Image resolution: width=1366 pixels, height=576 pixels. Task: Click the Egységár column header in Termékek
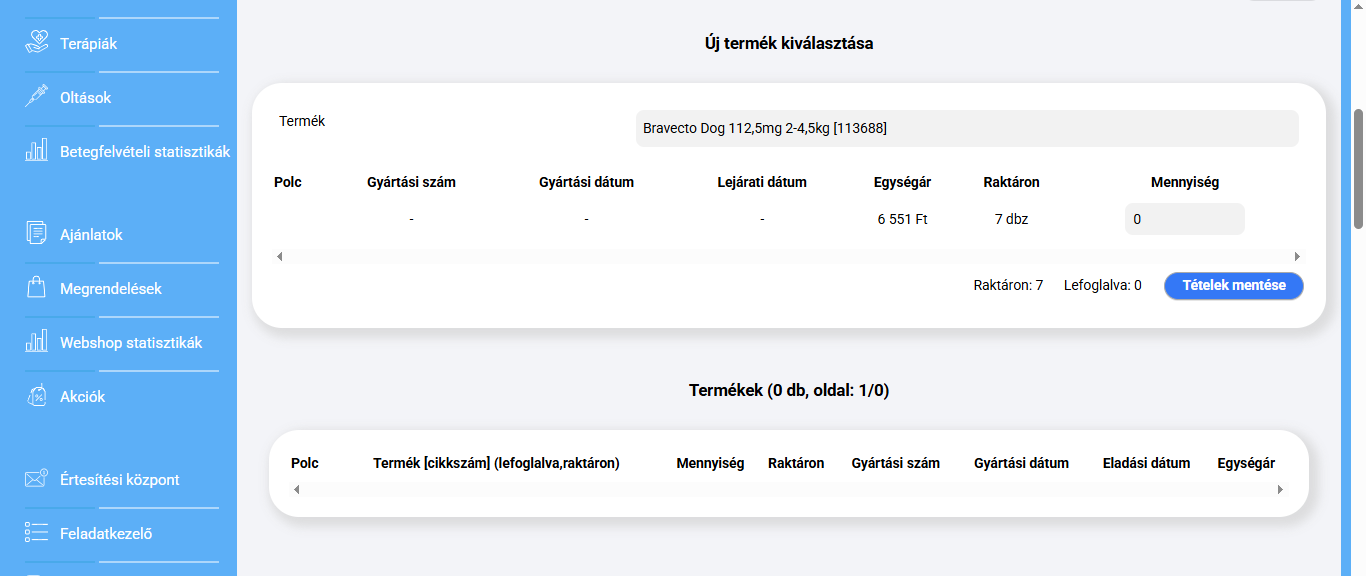click(1245, 463)
